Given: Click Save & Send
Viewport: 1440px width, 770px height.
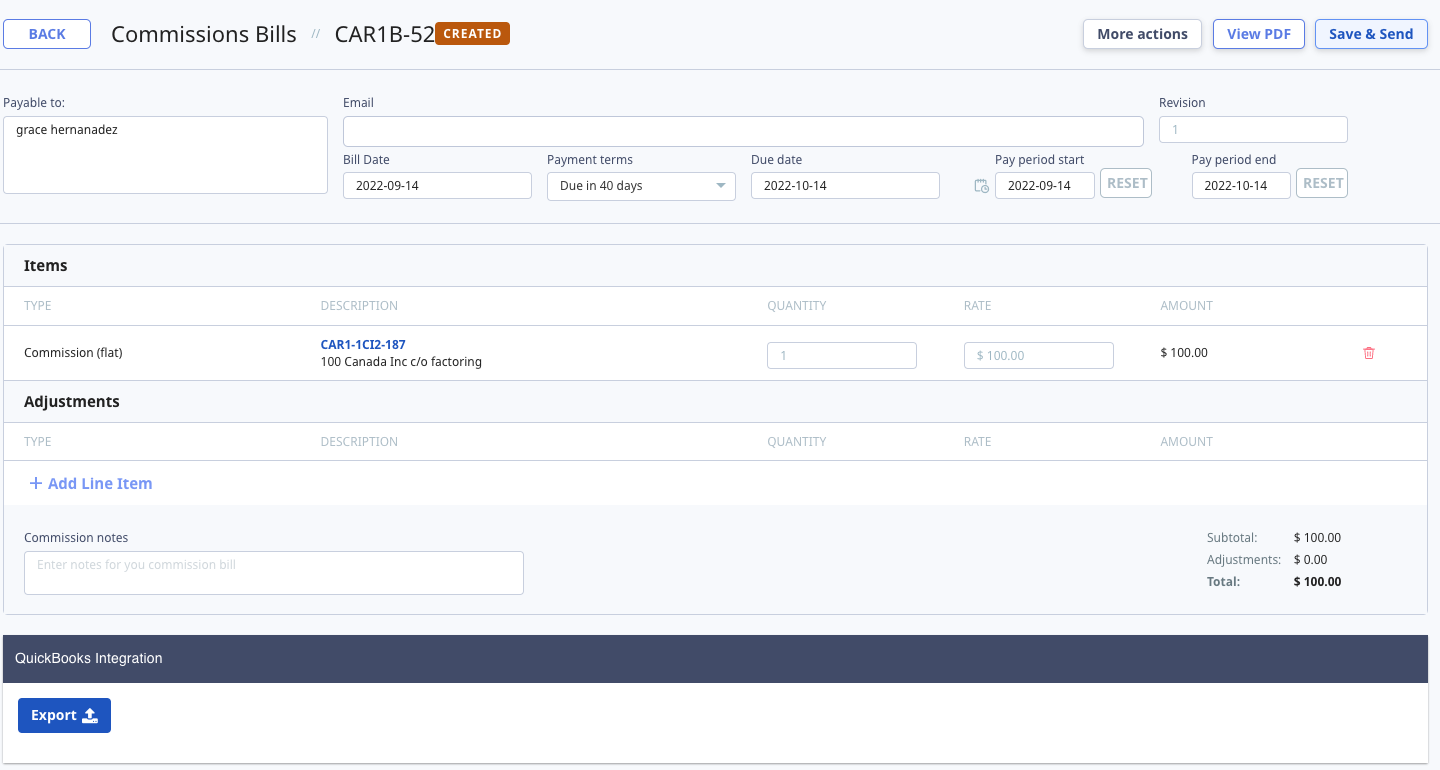Looking at the screenshot, I should point(1371,33).
